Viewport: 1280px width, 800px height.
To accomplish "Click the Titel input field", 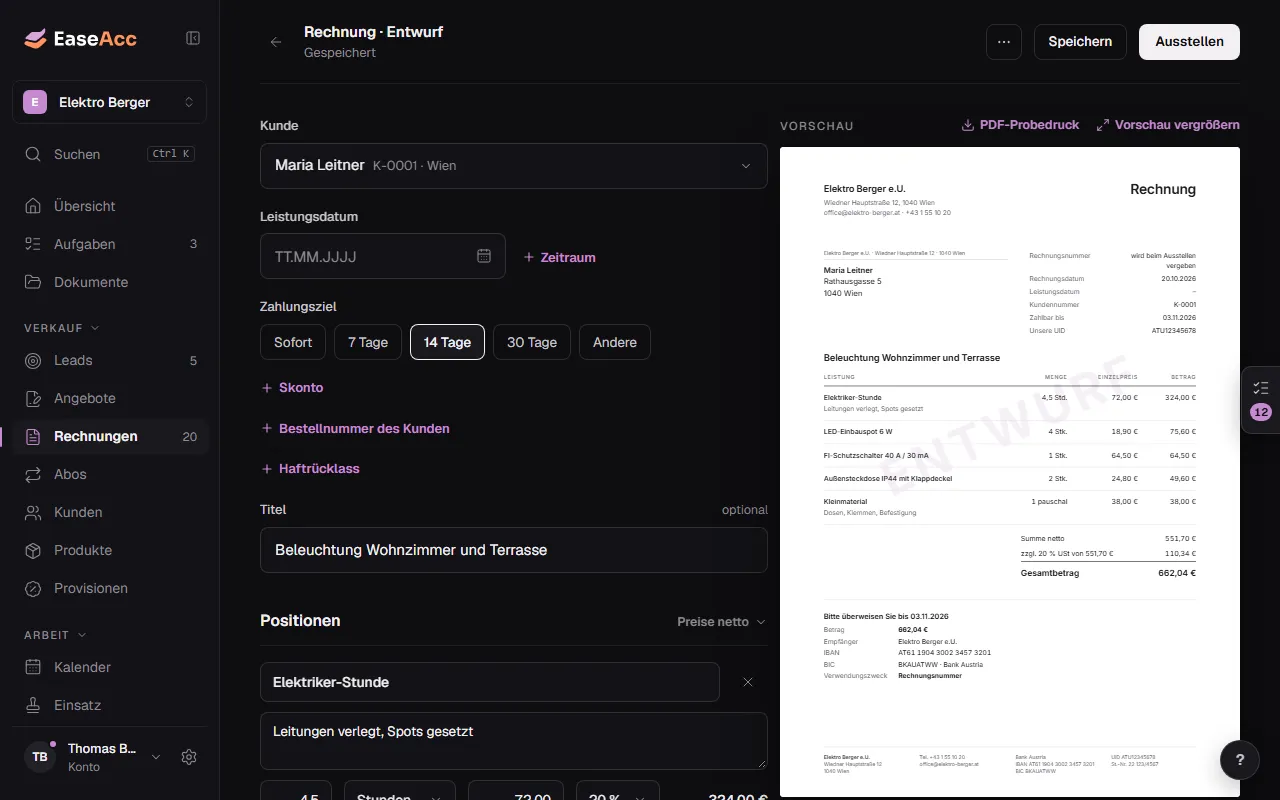I will click(514, 550).
